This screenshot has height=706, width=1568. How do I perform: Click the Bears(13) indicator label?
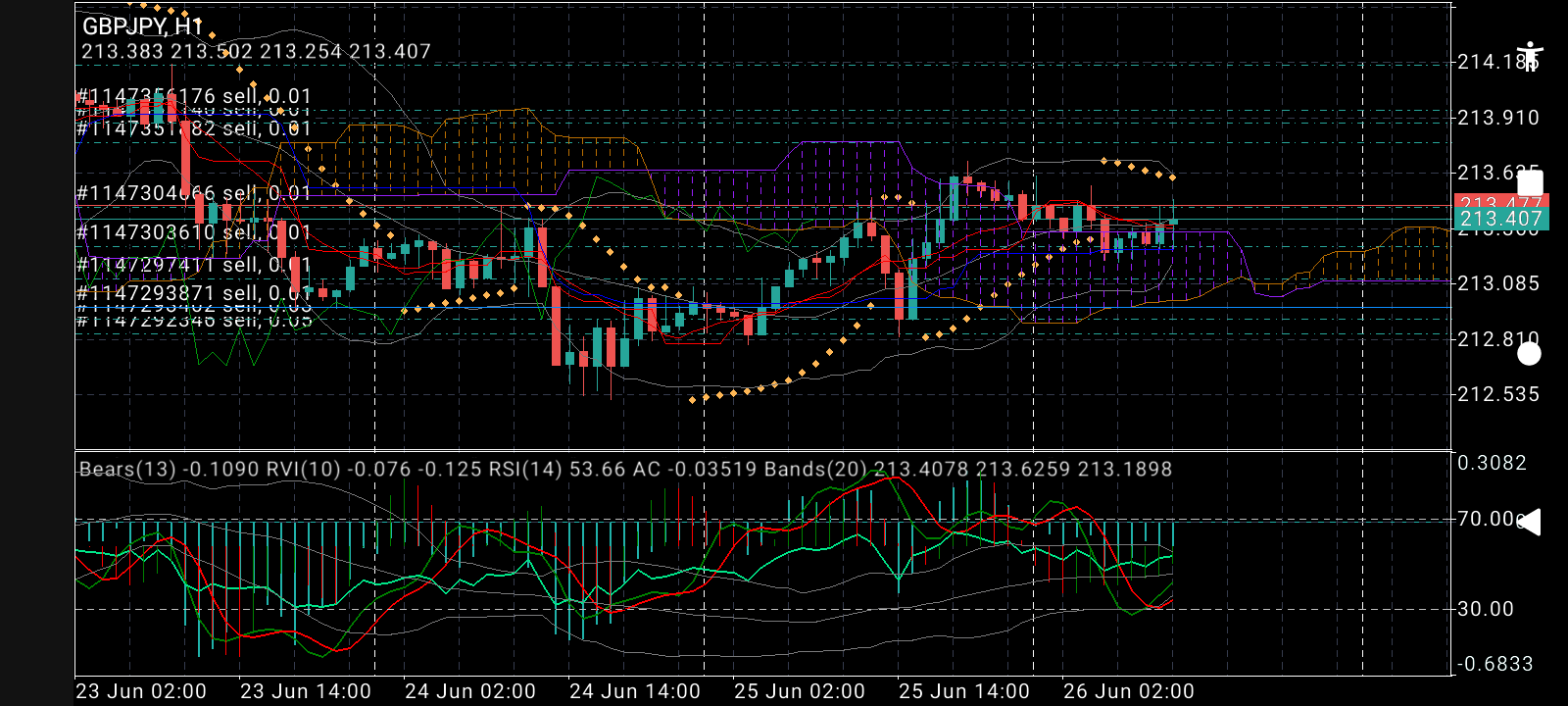[x=171, y=469]
